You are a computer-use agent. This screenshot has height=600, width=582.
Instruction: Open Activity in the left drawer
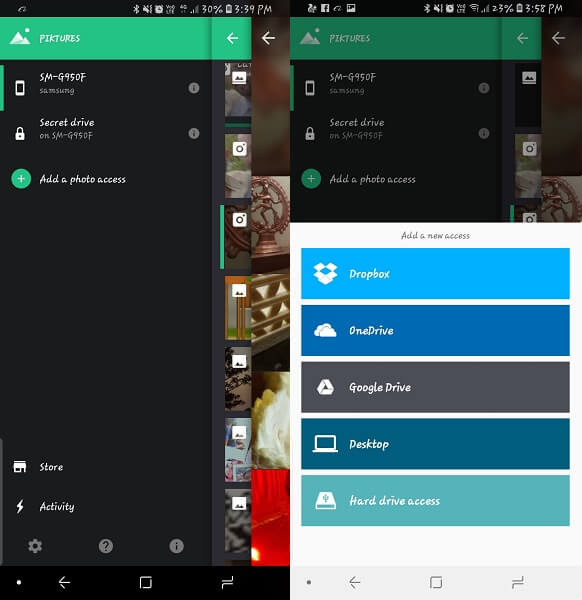point(106,506)
